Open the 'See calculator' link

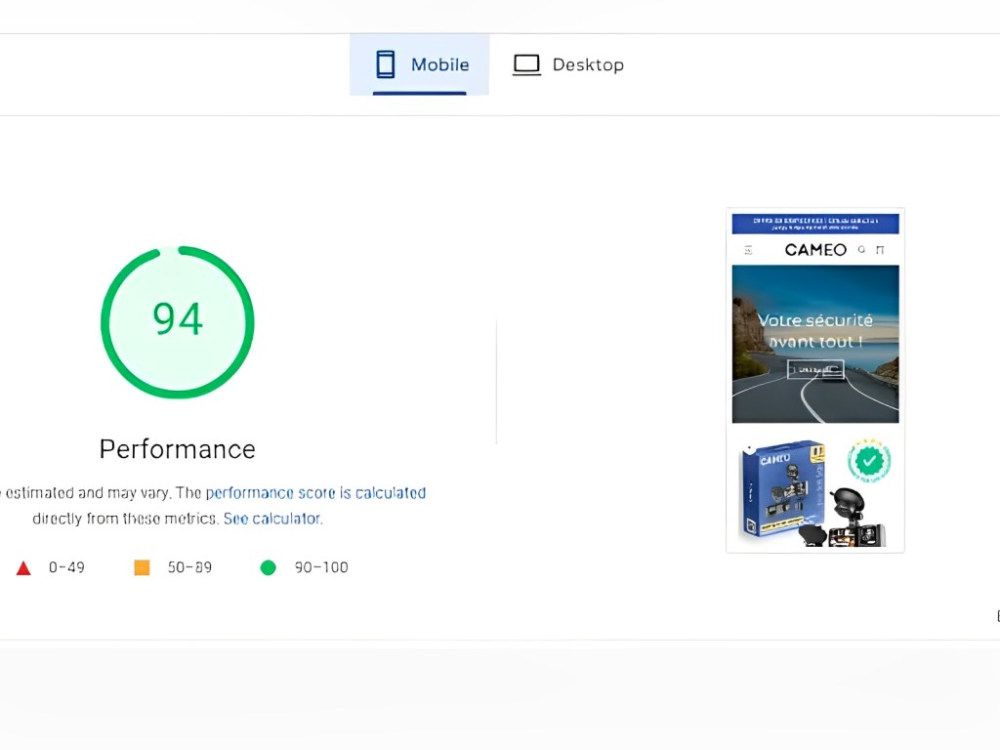pos(272,518)
